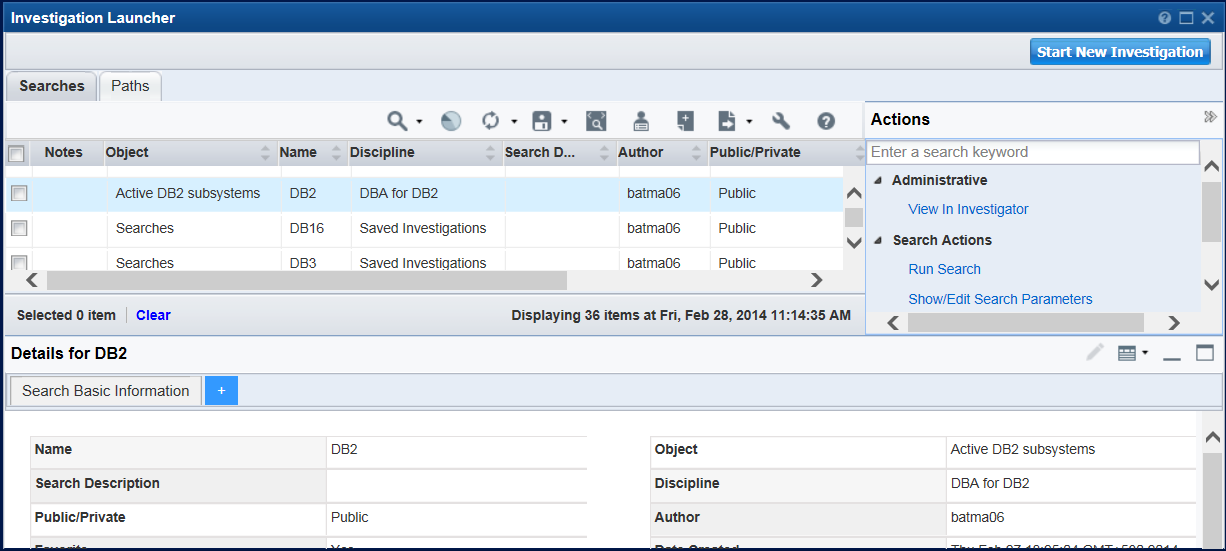
Task: Click the question mark help icon in toolbar
Action: point(826,121)
